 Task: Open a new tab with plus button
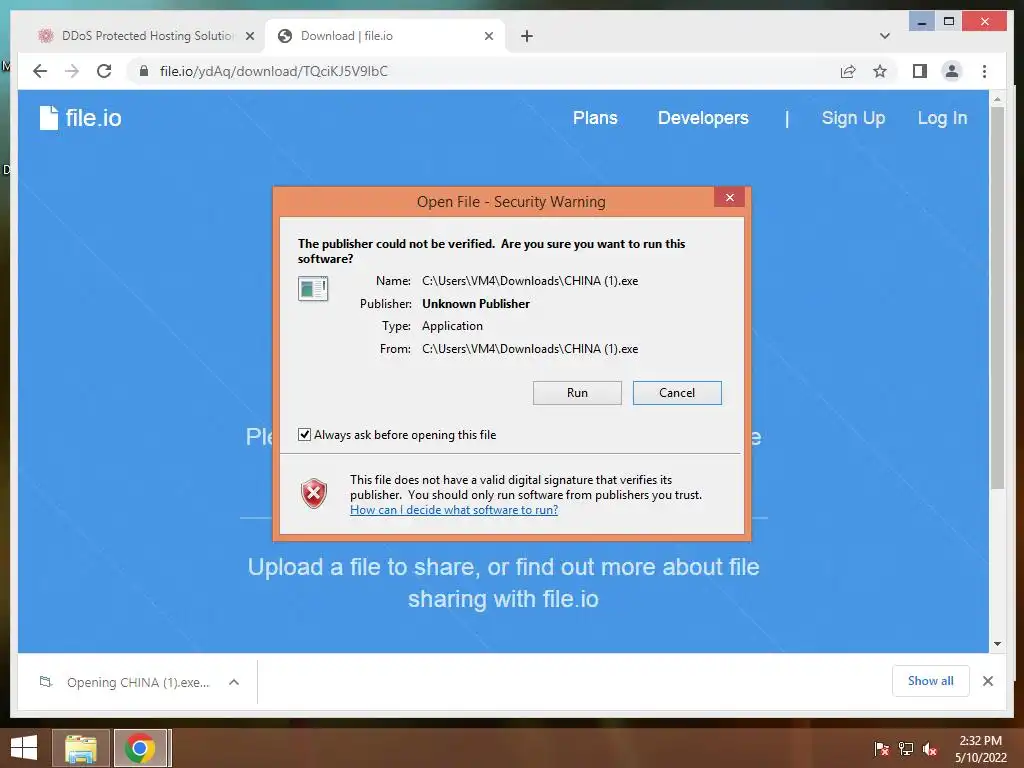[x=527, y=36]
